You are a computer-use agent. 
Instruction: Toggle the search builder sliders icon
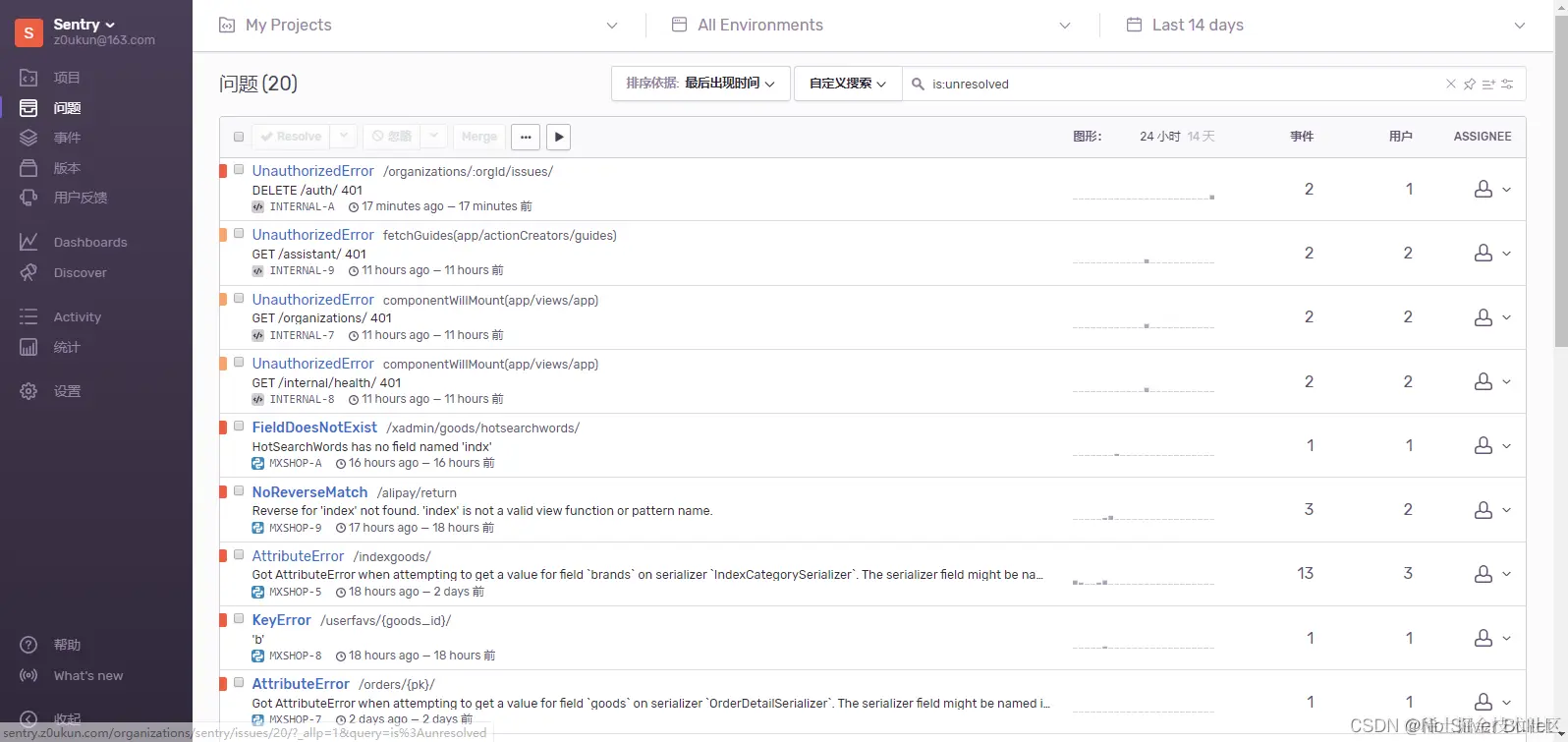pos(1507,84)
